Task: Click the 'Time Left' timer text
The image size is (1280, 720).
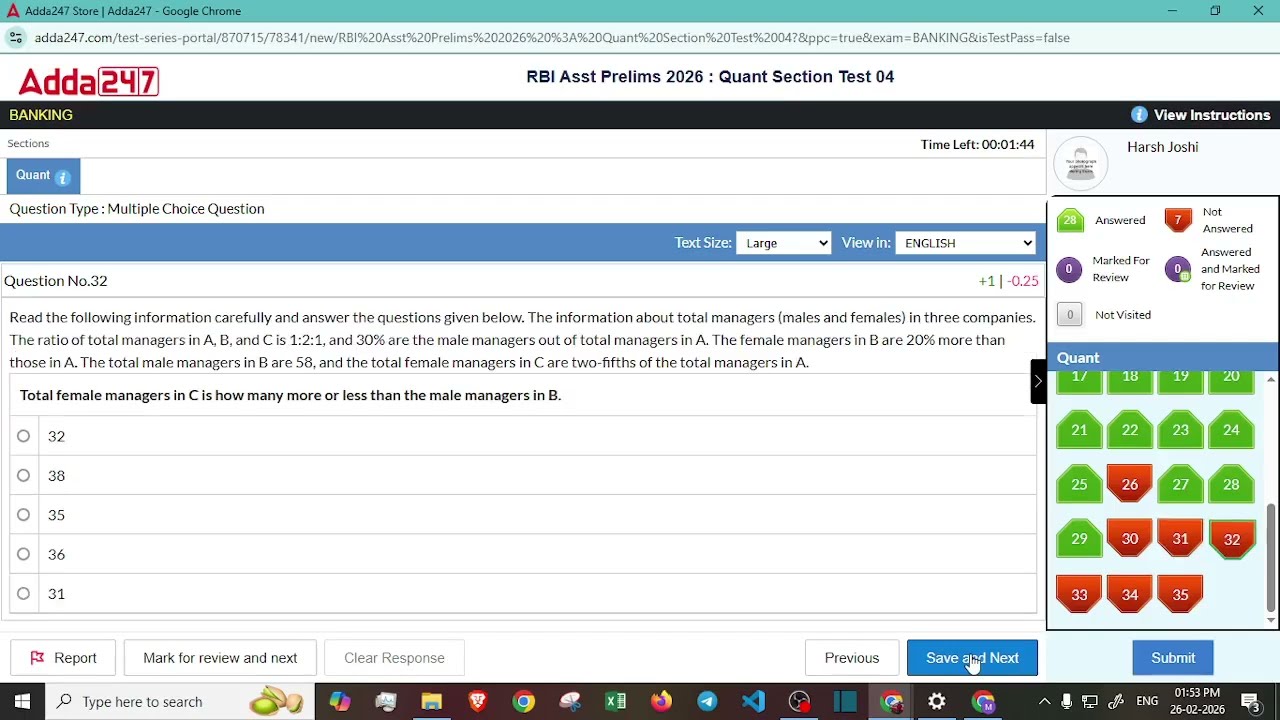Action: (x=977, y=145)
